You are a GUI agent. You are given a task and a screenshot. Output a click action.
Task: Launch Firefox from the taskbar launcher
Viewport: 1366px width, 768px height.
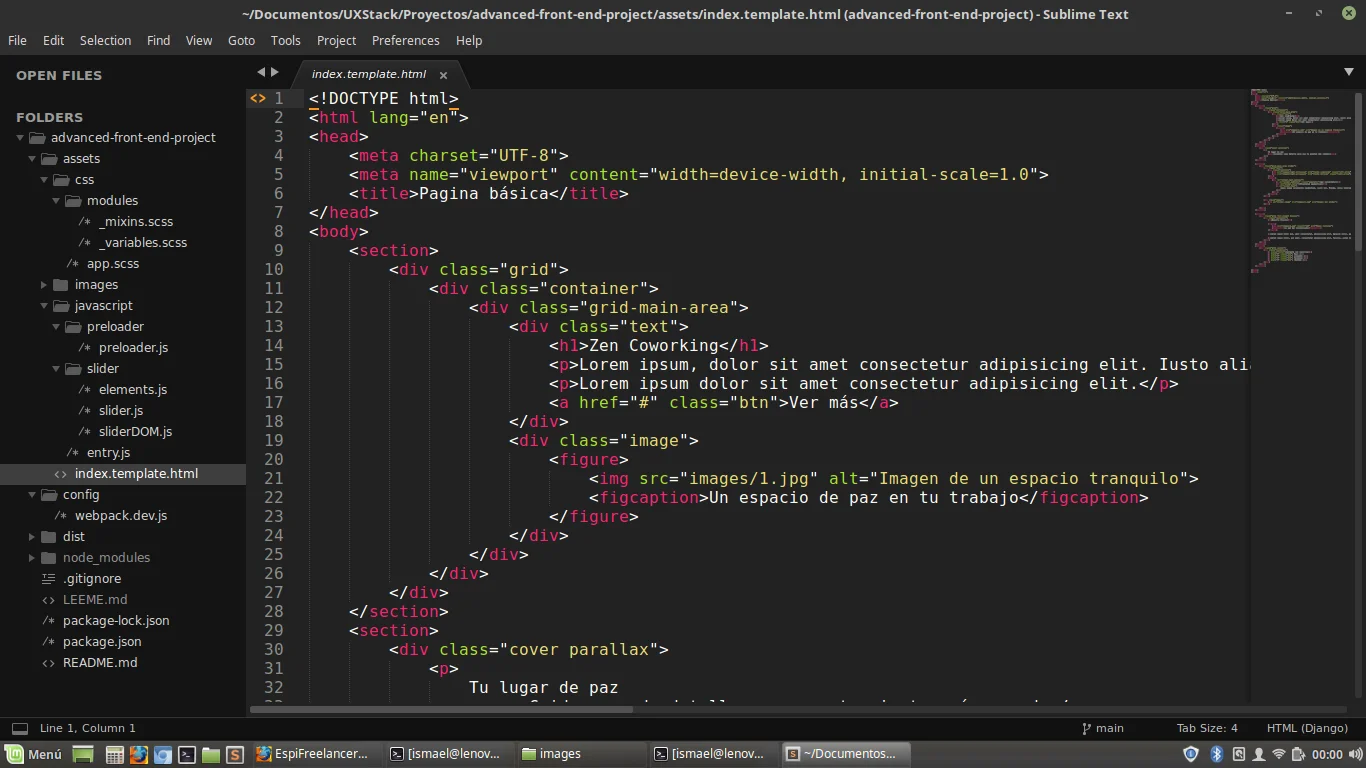[139, 754]
